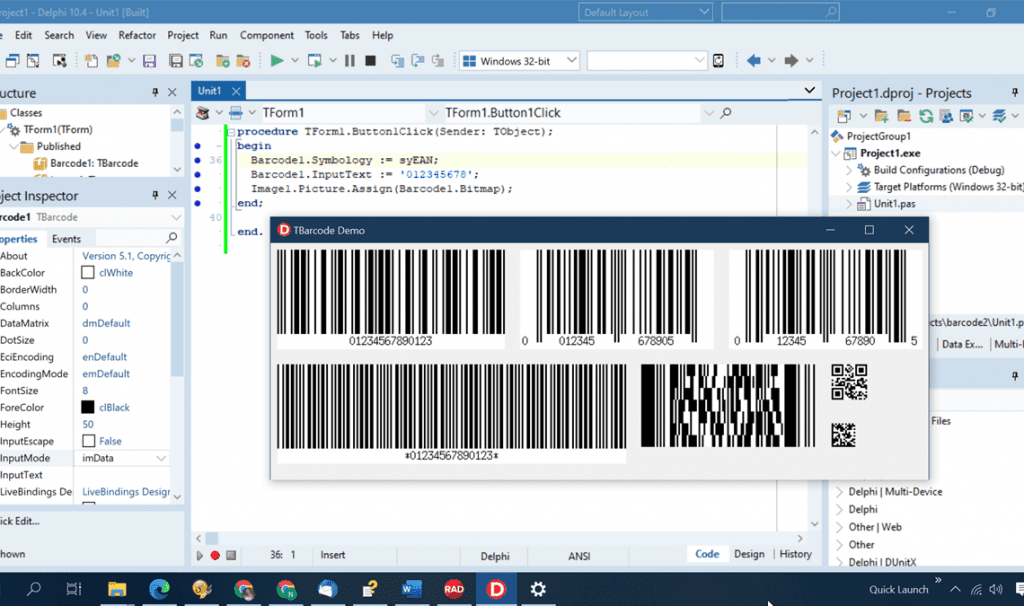Viewport: 1024px width, 606px height.
Task: Click the black ForeColor swatch
Action: 88,407
